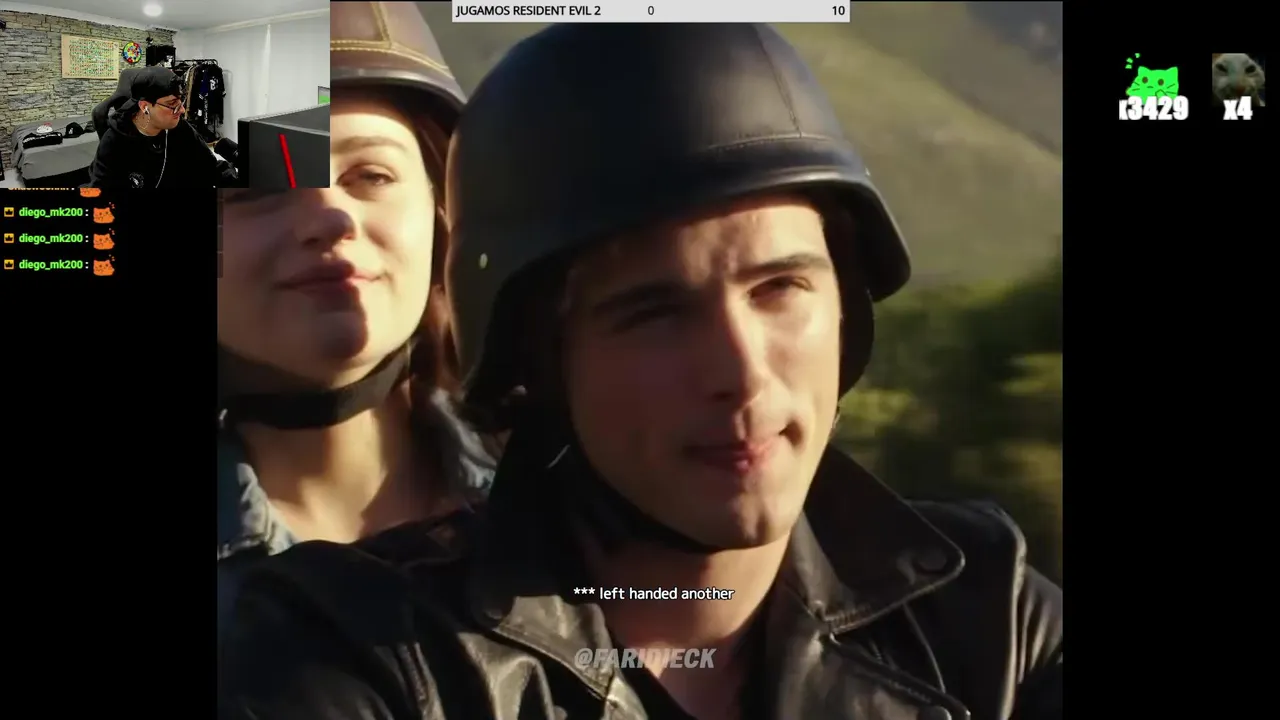Click the seal emote icon beside x4
The image size is (1280, 720).
(x=1238, y=78)
